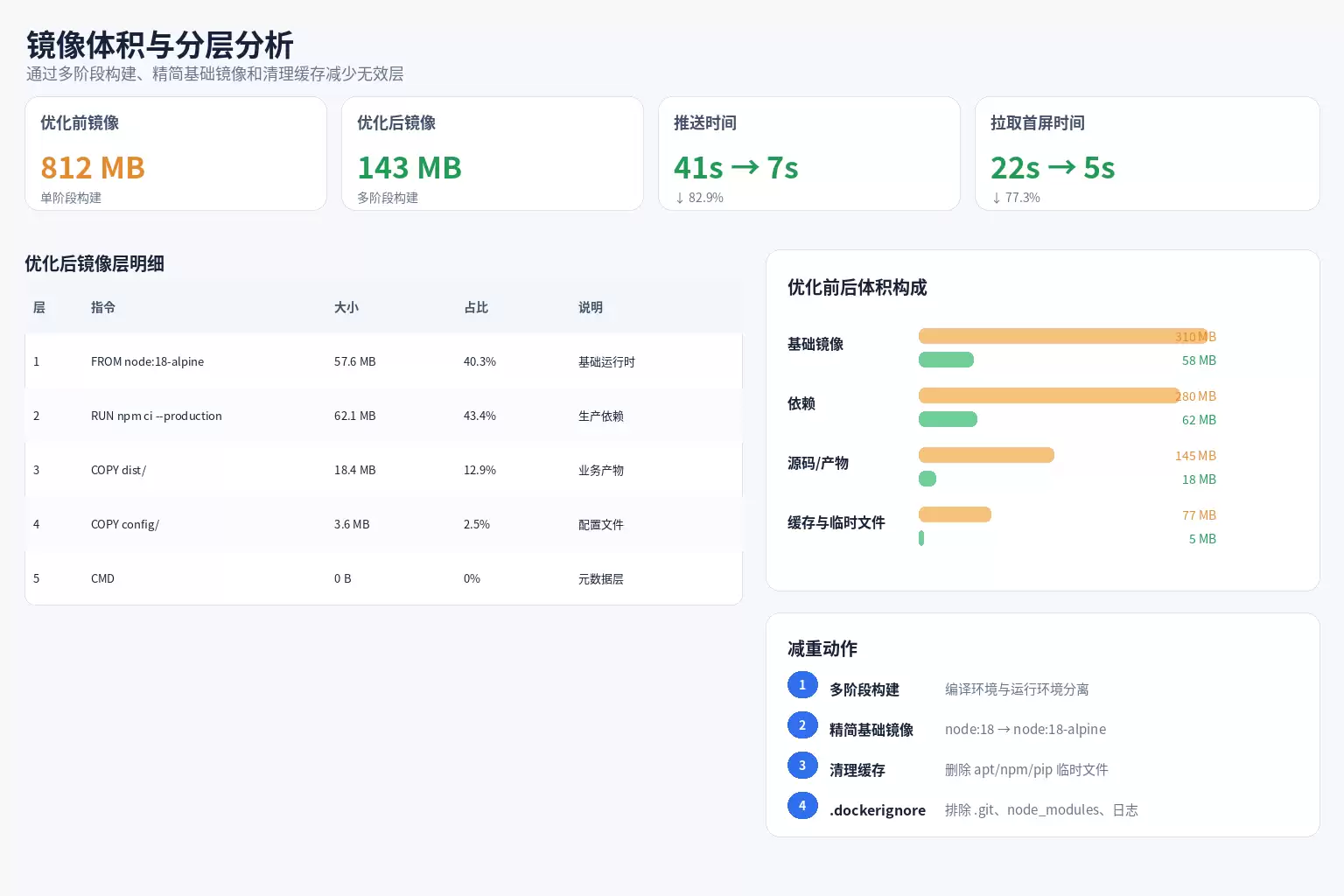Image resolution: width=1344 pixels, height=896 pixels.
Task: Click the node:18 → node:18-alpine description
Action: click(1025, 730)
